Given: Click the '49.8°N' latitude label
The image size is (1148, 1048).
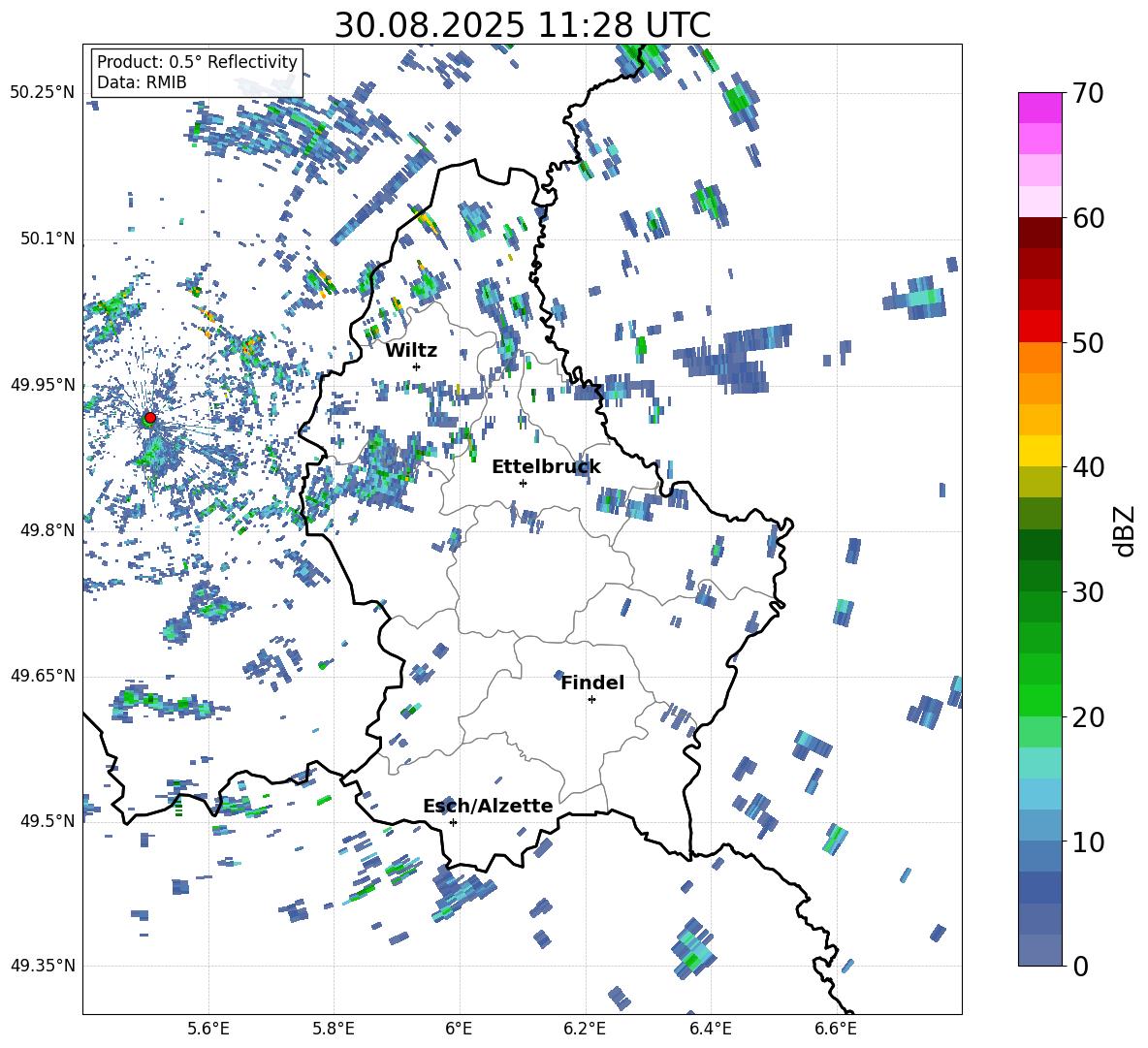Looking at the screenshot, I should tap(48, 530).
